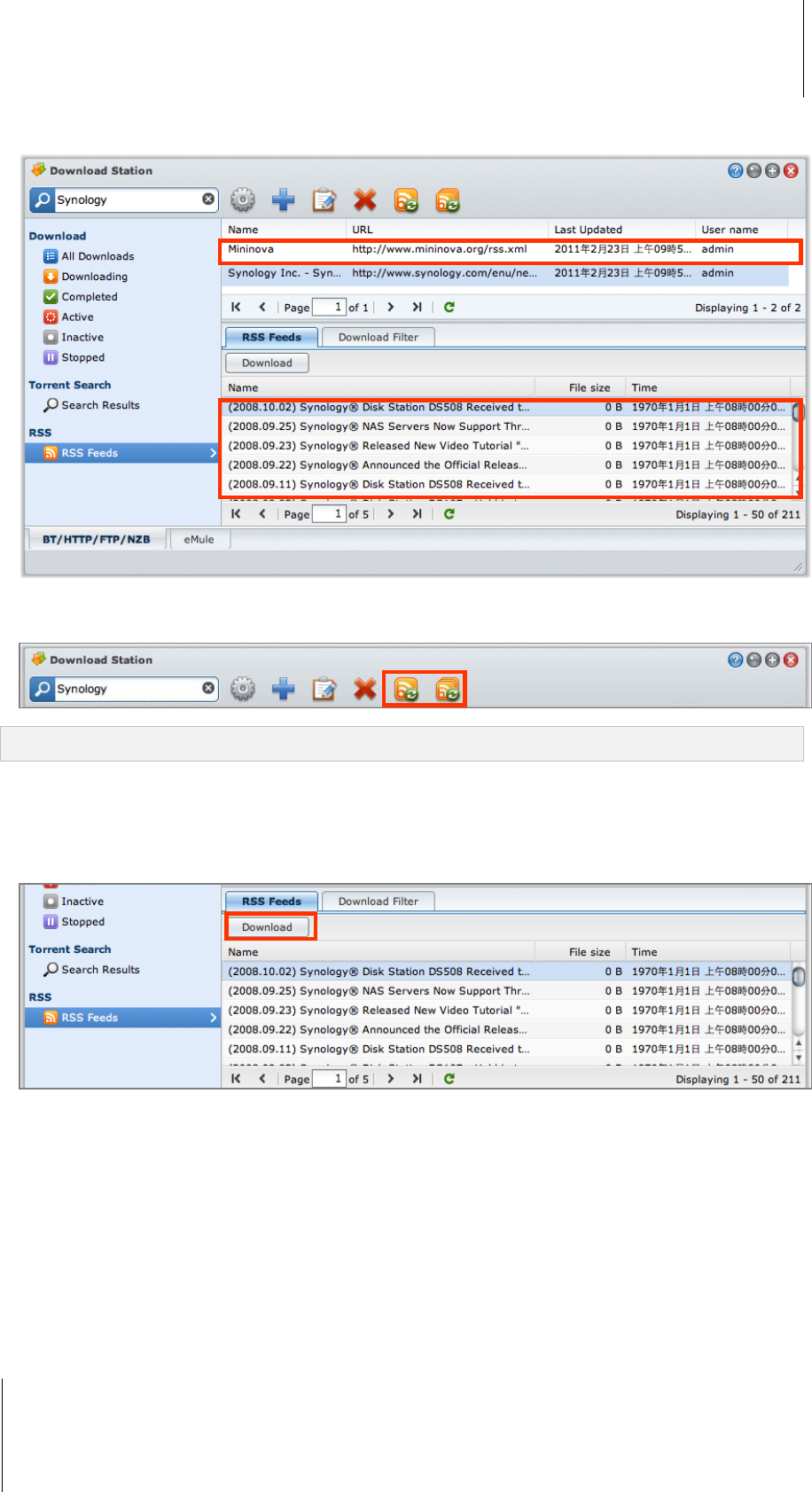Click the blue plus Add icon in top screenshot
The height and width of the screenshot is (1492, 812).
(x=284, y=200)
